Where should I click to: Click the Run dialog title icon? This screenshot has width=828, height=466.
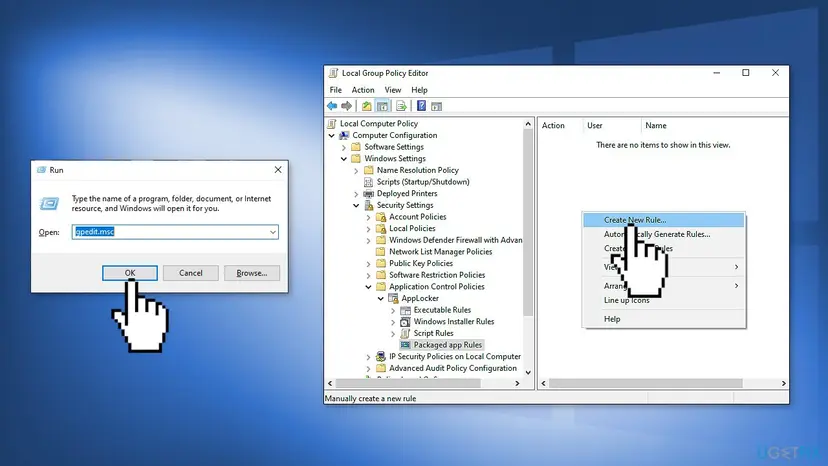click(x=42, y=170)
